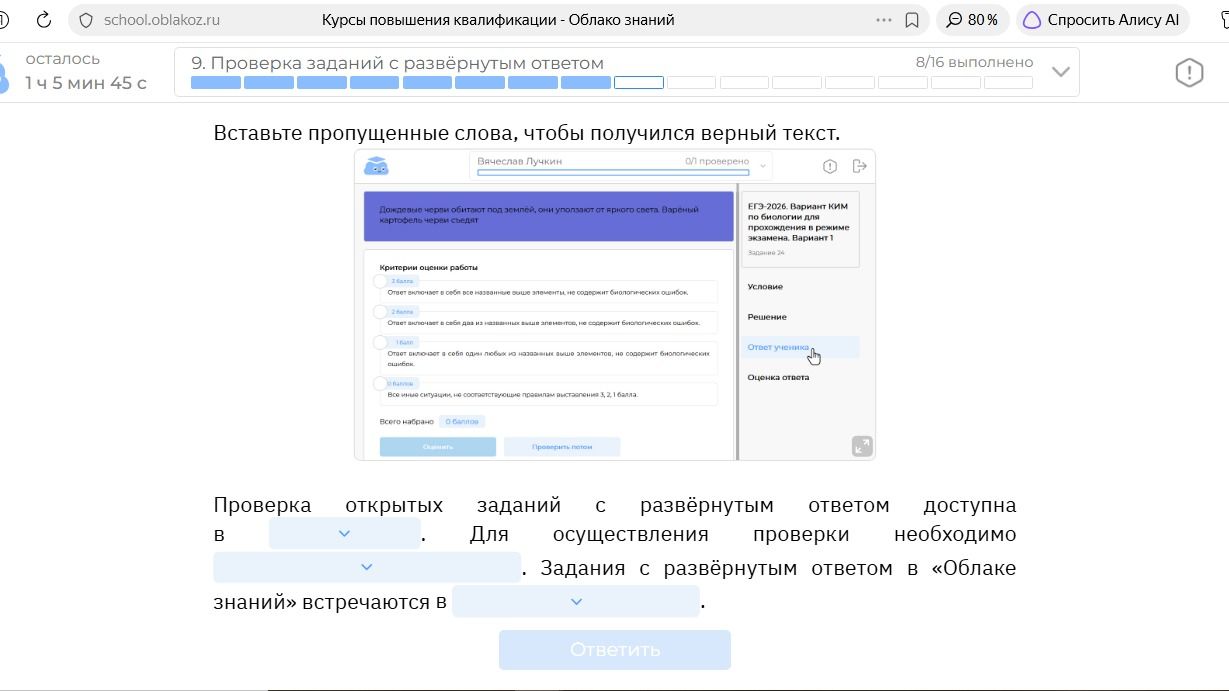The height and width of the screenshot is (691, 1229).
Task: Select the current outlined progress segment
Action: 639,83
